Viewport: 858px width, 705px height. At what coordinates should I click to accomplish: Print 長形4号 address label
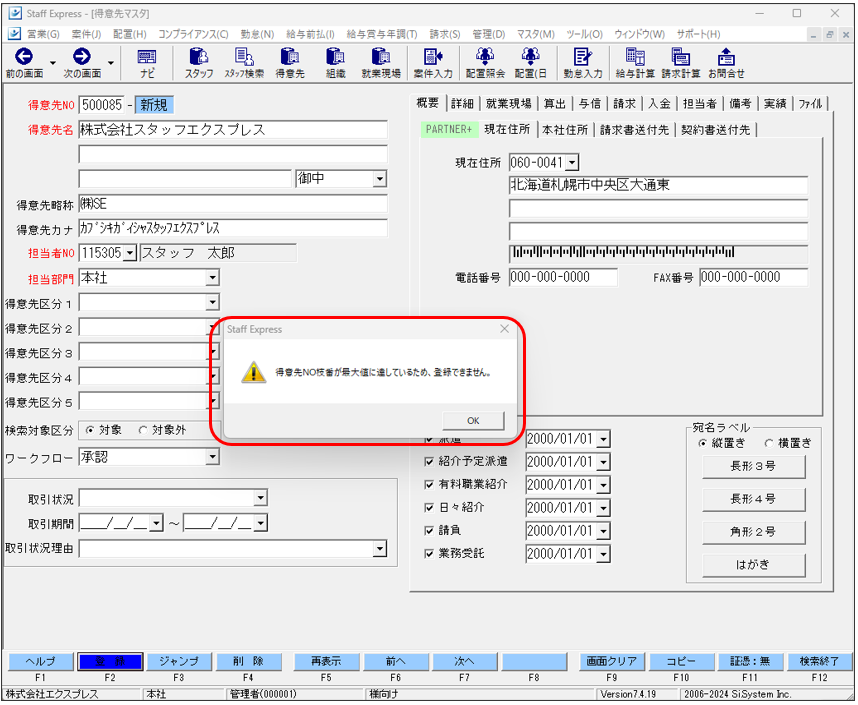coord(753,499)
